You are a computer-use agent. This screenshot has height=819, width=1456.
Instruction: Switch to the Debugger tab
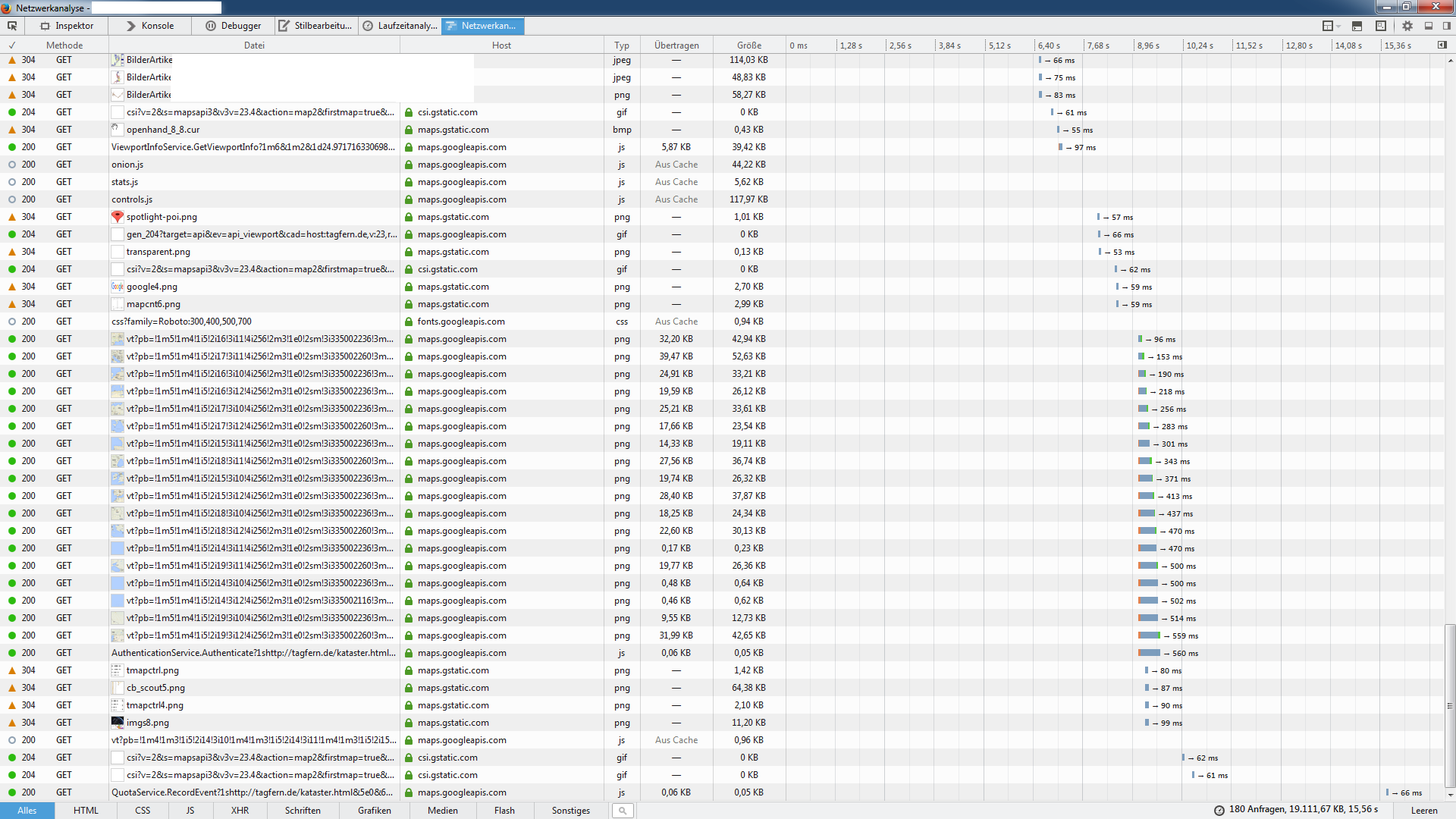[234, 26]
